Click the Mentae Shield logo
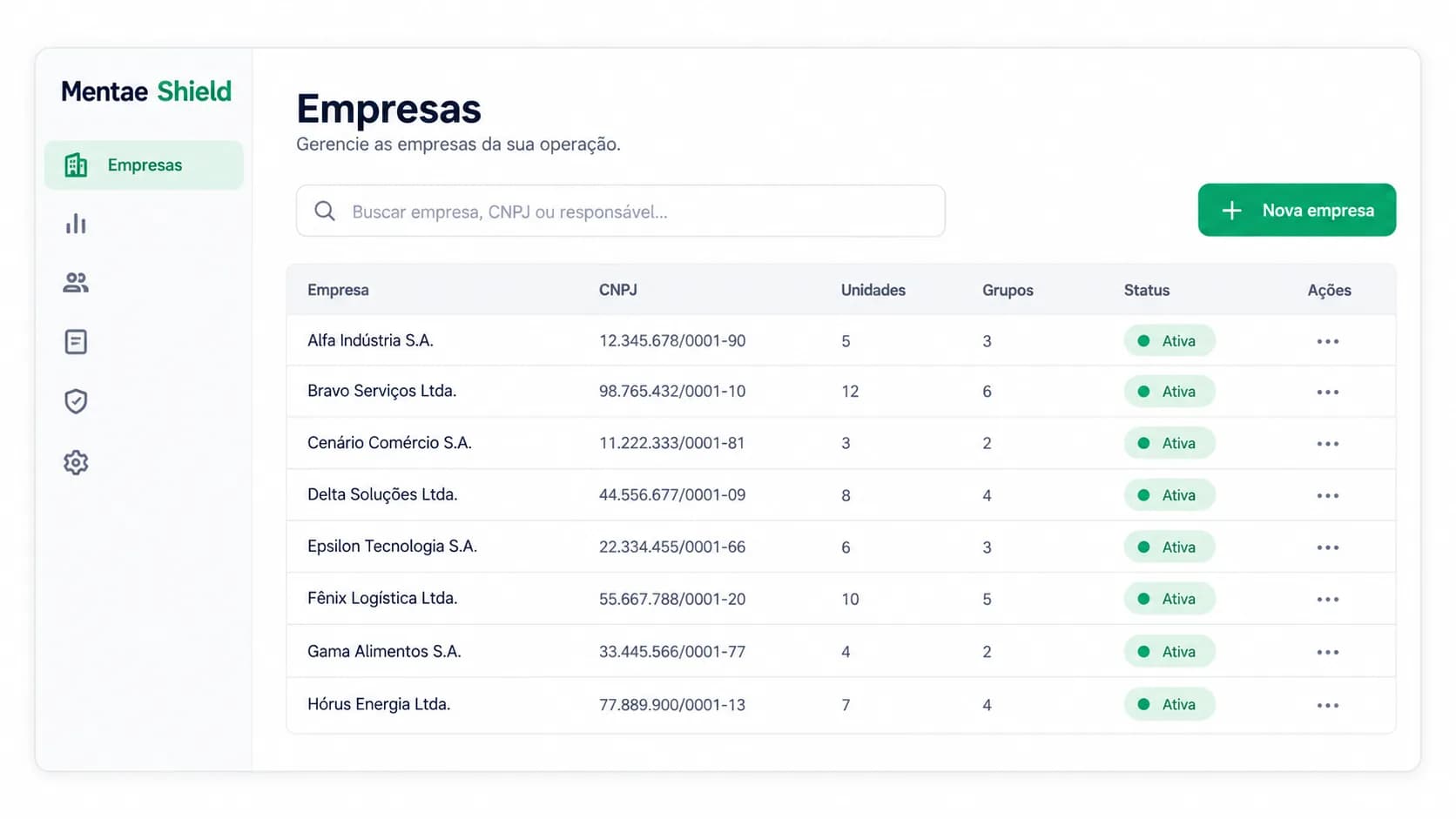 pos(146,91)
